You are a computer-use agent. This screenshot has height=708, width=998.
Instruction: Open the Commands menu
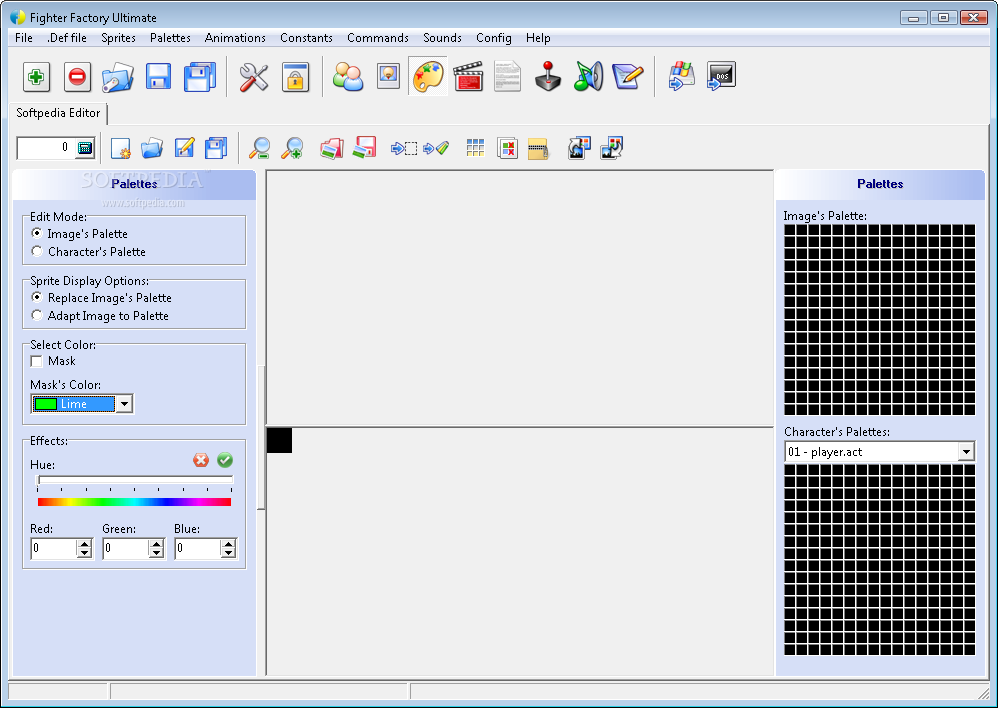click(x=377, y=38)
